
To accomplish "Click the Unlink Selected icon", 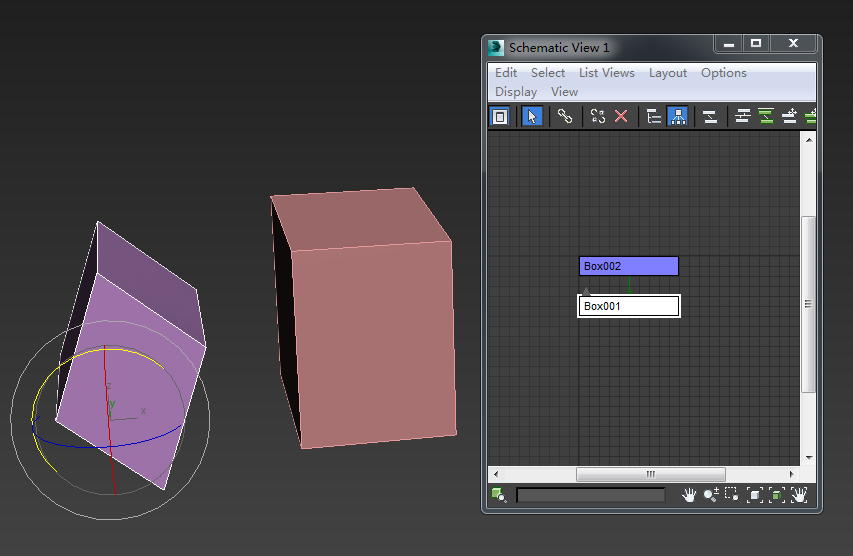I will [x=597, y=116].
